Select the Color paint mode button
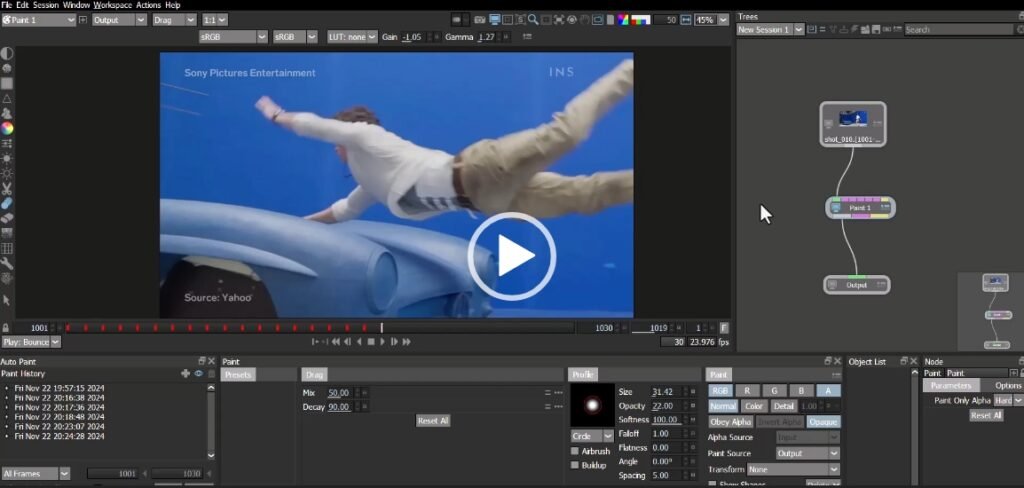This screenshot has height=488, width=1024. tap(754, 406)
